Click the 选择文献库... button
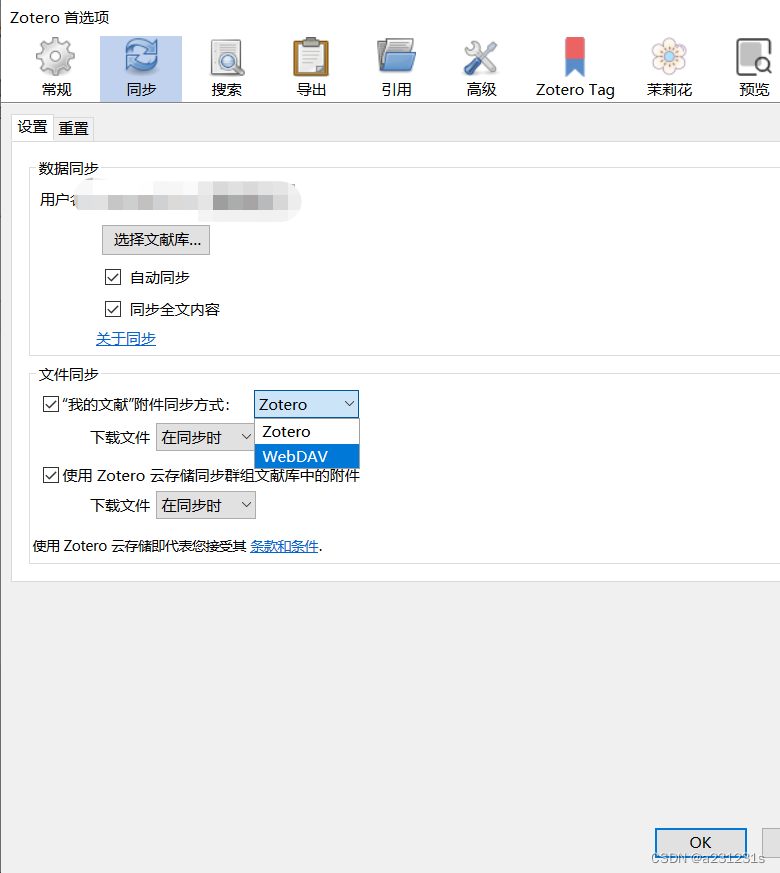The height and width of the screenshot is (873, 780). 156,240
